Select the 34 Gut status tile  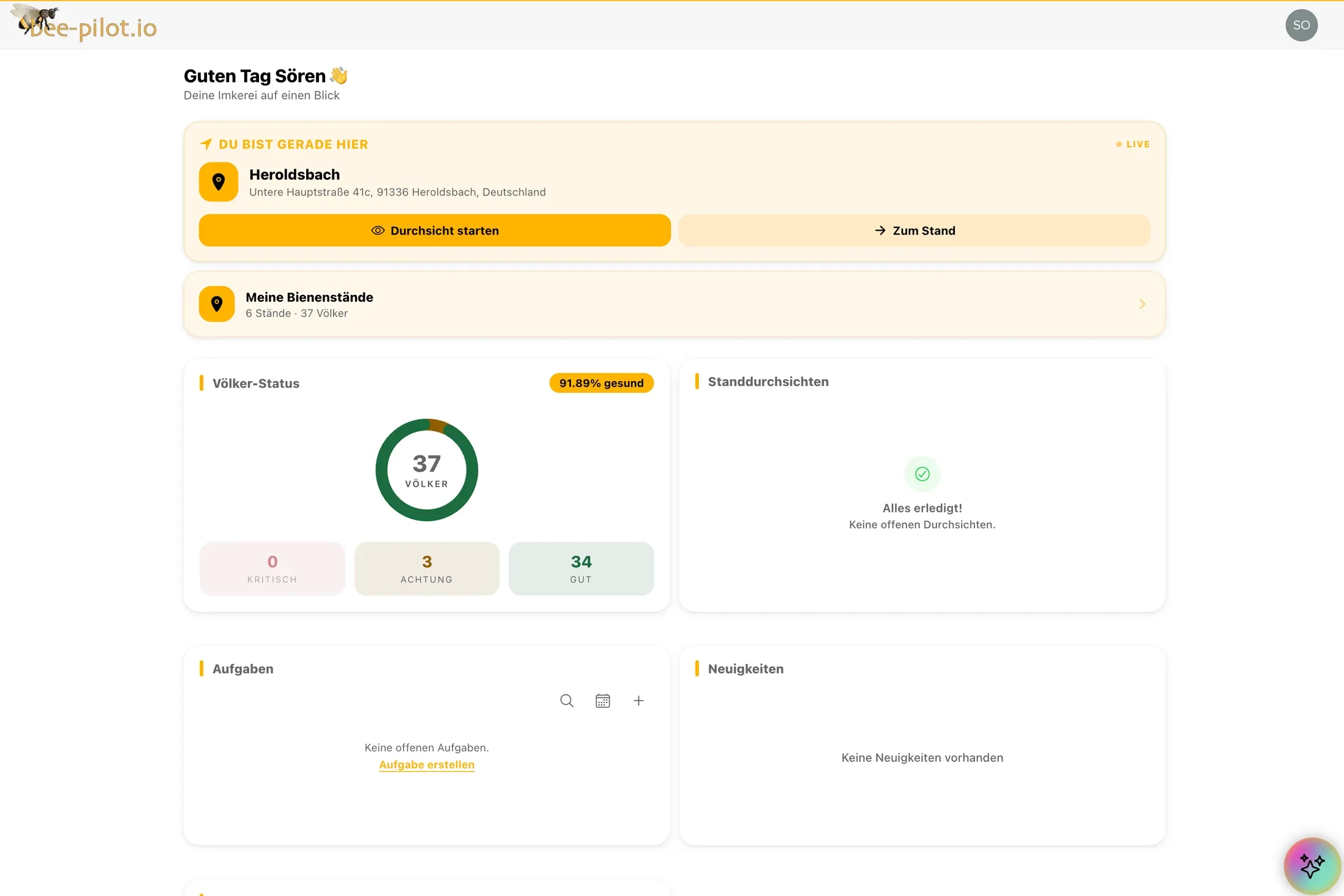click(x=581, y=569)
